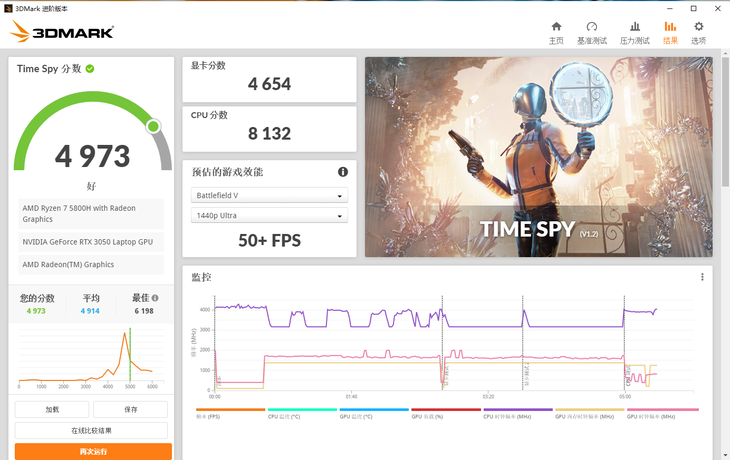Click the vertical scrollbar thumb
Viewport: 730px width, 460px height.
(x=725, y=121)
